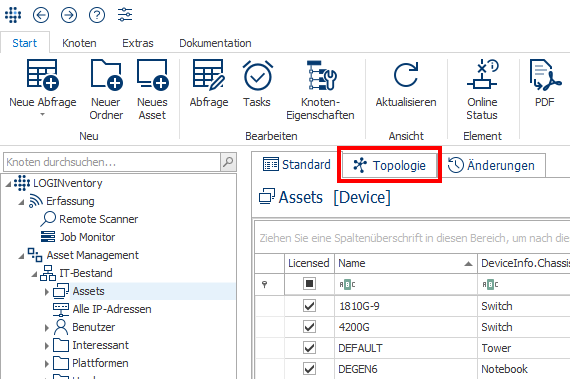
Task: Uncheck Licensed checkbox for 1810G-9
Action: (x=309, y=306)
